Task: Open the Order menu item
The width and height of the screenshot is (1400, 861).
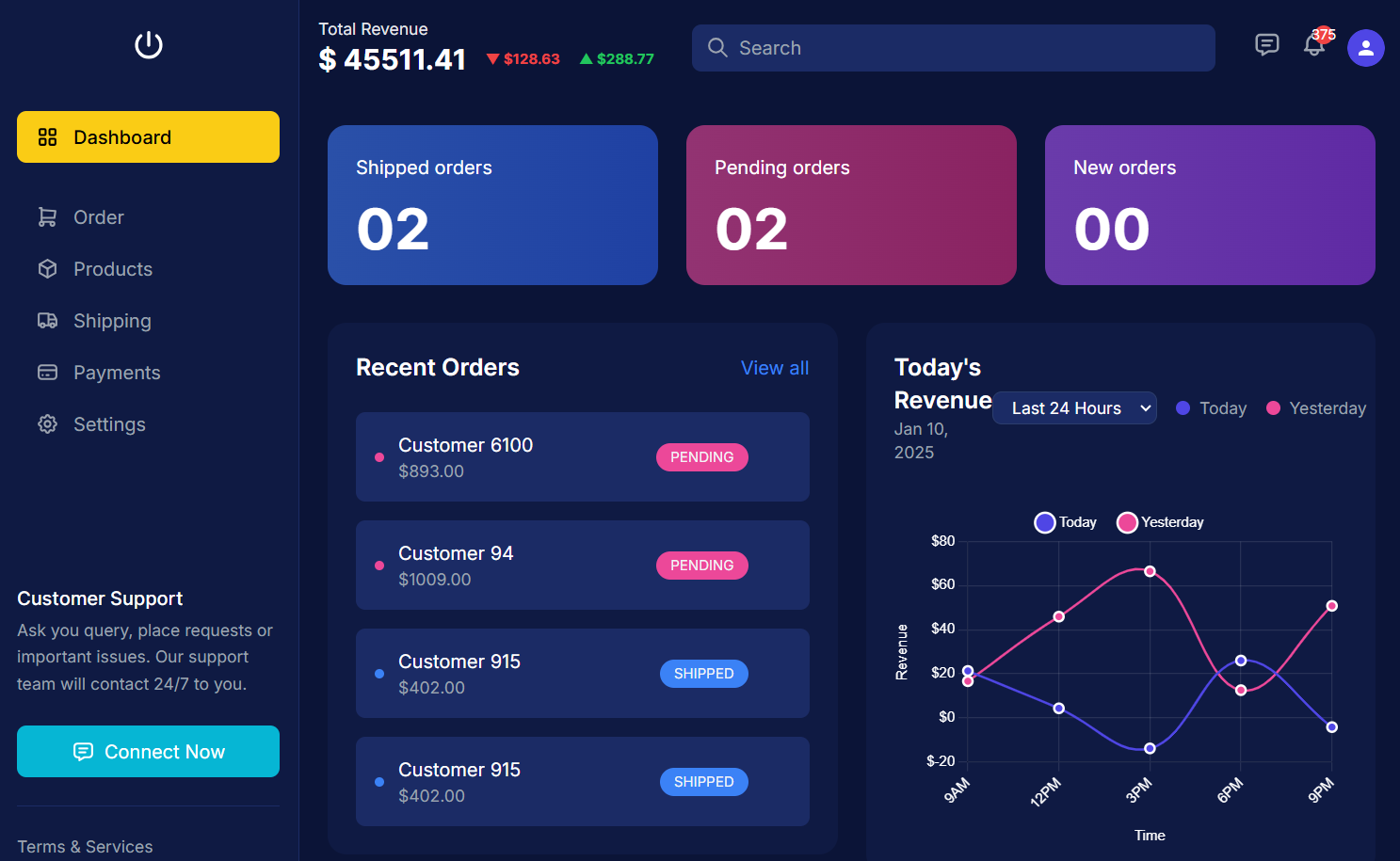Action: pos(148,217)
